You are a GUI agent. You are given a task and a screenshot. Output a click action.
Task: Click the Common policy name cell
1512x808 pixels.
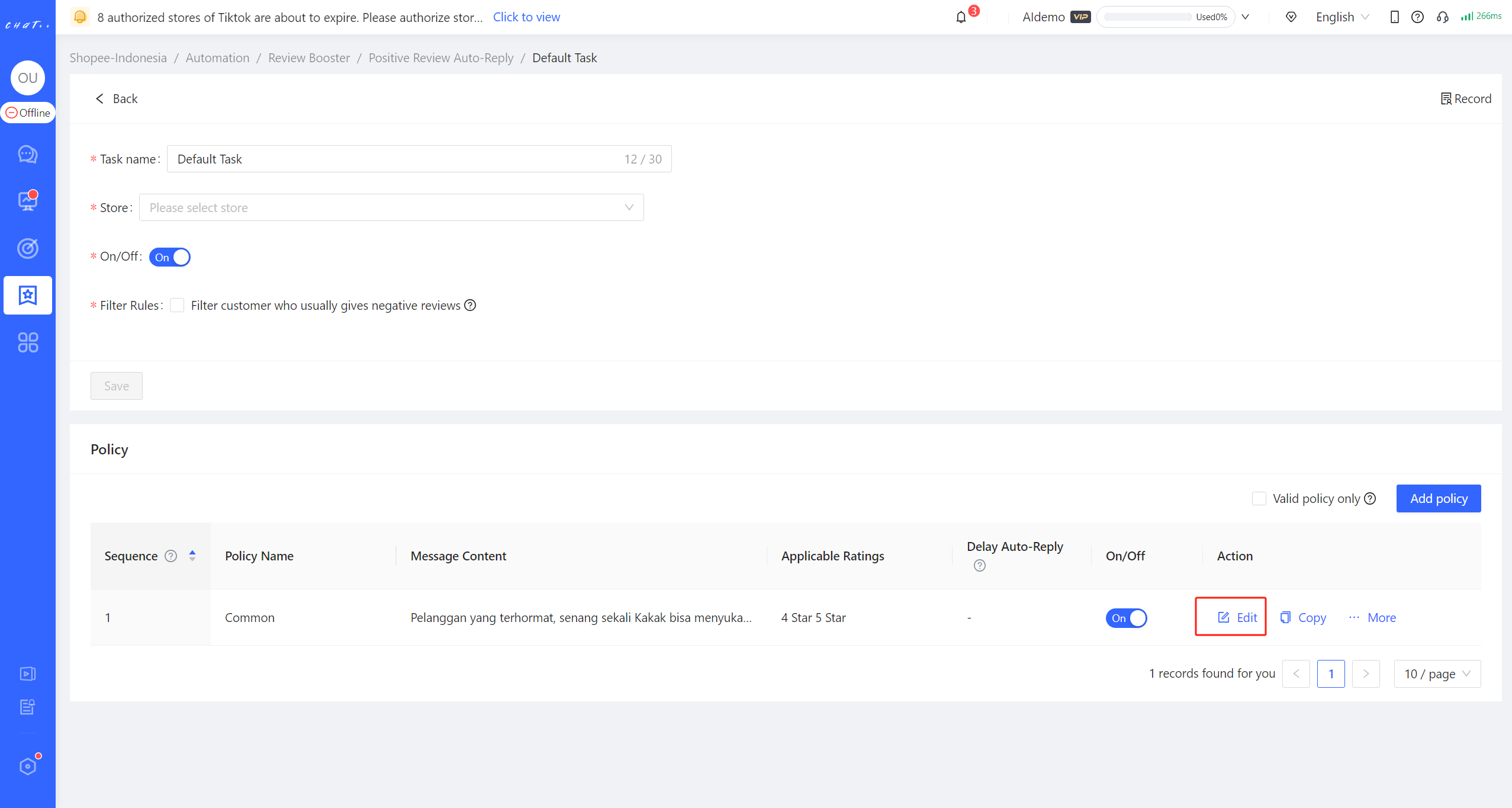tap(249, 617)
